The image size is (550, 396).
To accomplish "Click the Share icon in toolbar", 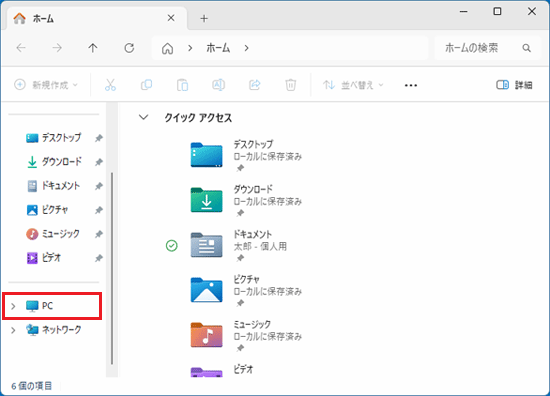I will tap(255, 85).
